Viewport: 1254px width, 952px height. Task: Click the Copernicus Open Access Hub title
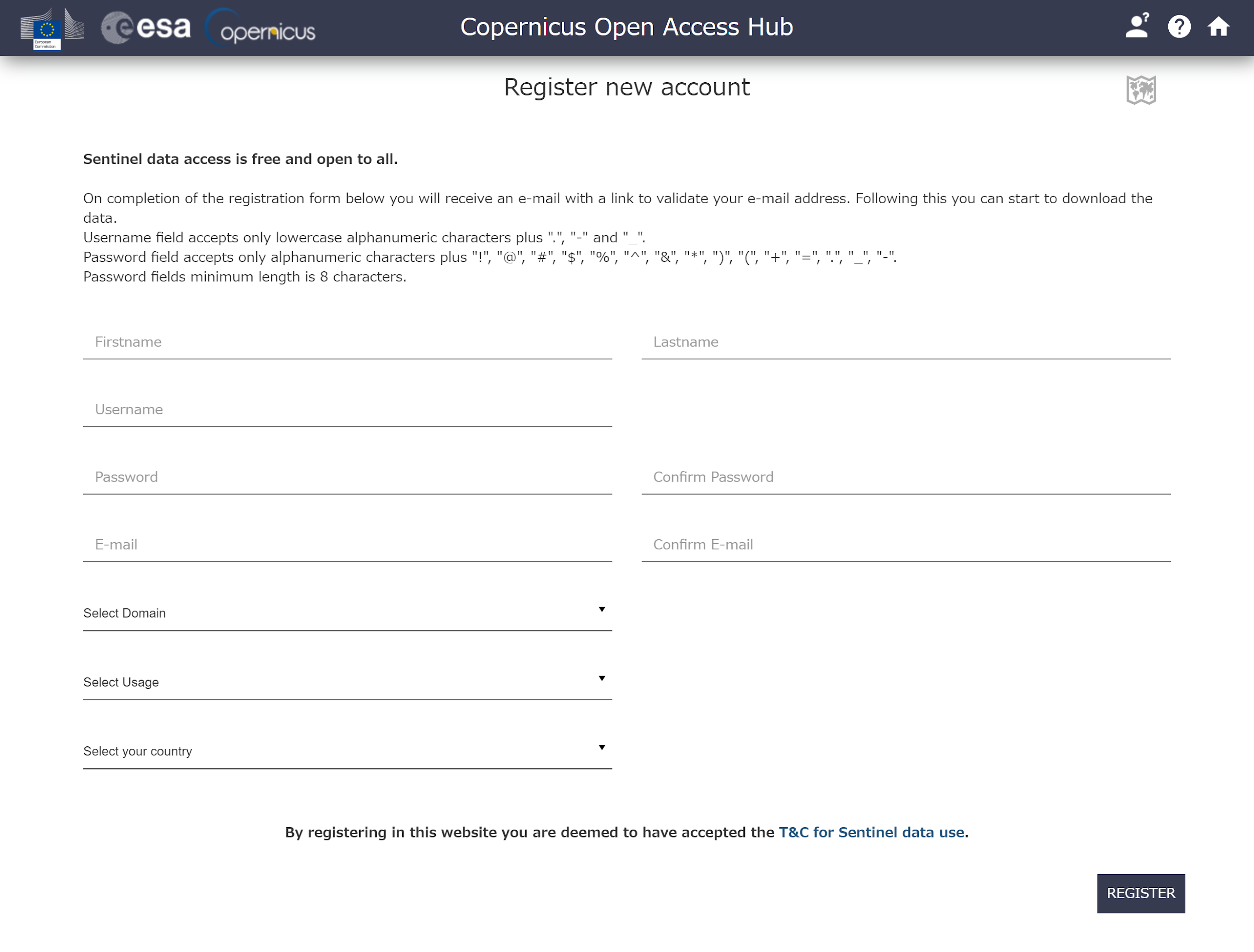point(626,27)
